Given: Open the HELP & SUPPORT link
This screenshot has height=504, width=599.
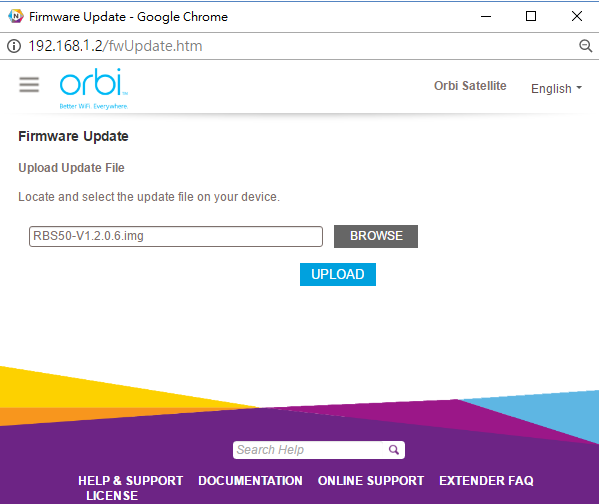Looking at the screenshot, I should (130, 480).
